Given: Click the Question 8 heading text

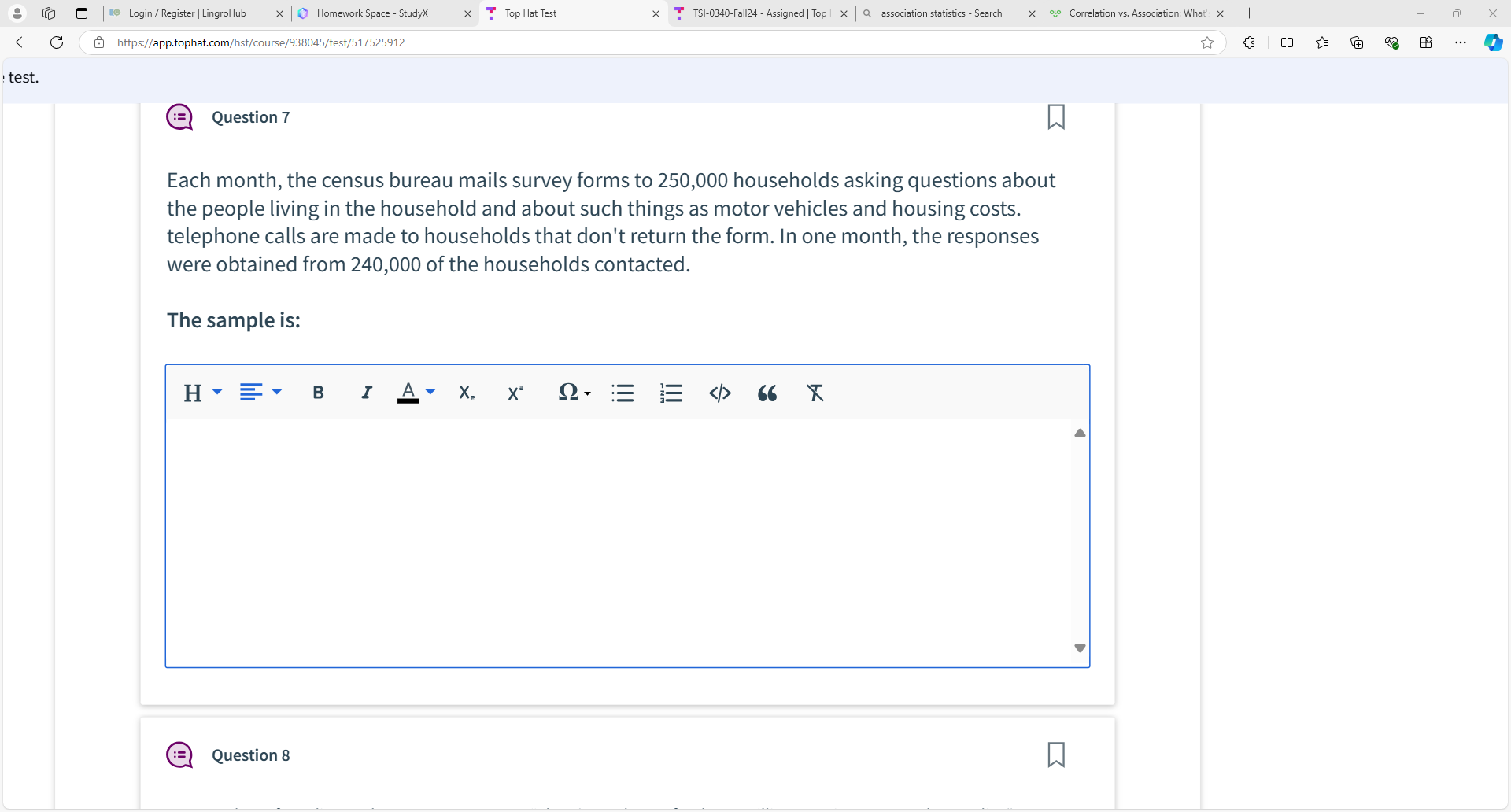Looking at the screenshot, I should (x=250, y=755).
